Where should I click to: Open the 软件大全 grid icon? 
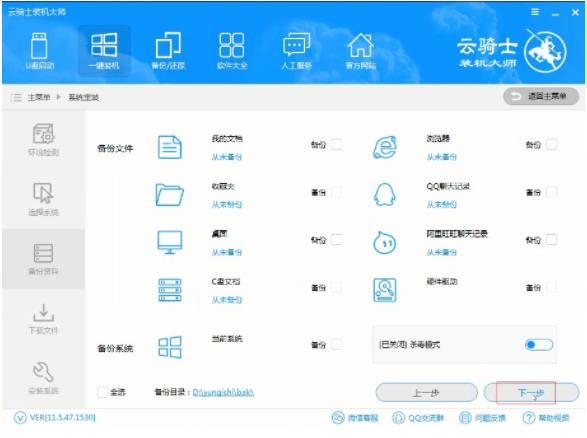[x=232, y=51]
